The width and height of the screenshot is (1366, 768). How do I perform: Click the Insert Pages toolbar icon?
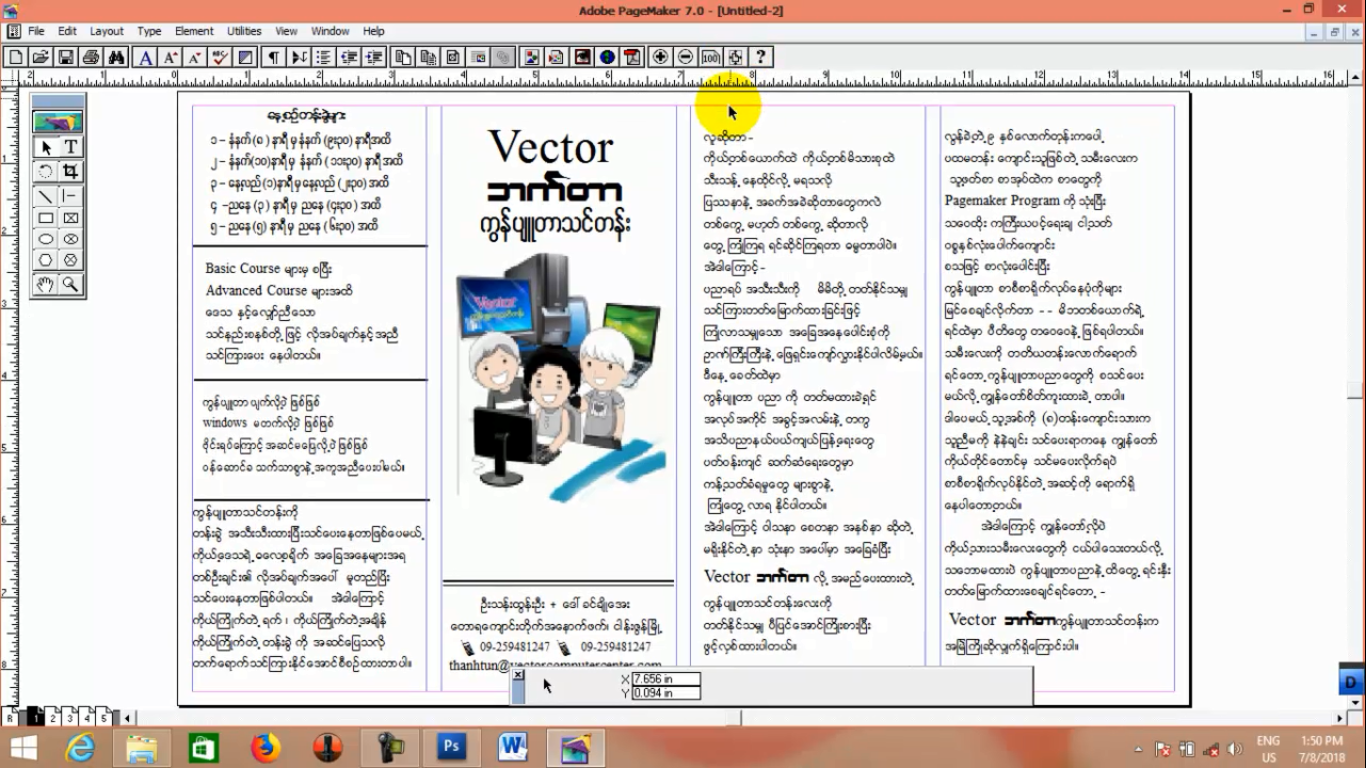click(404, 57)
